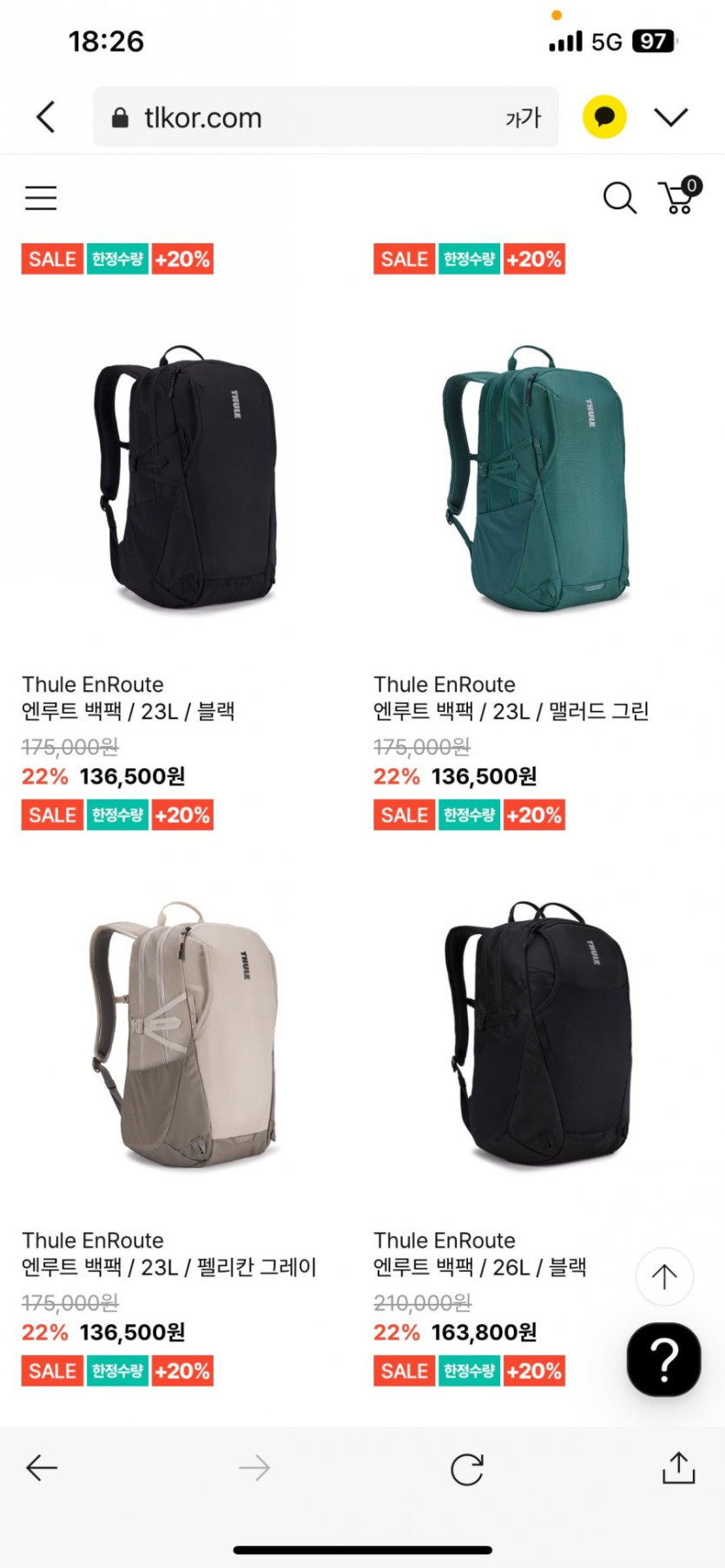The image size is (725, 1568).
Task: Reload the page with refresh icon
Action: pos(466,1469)
